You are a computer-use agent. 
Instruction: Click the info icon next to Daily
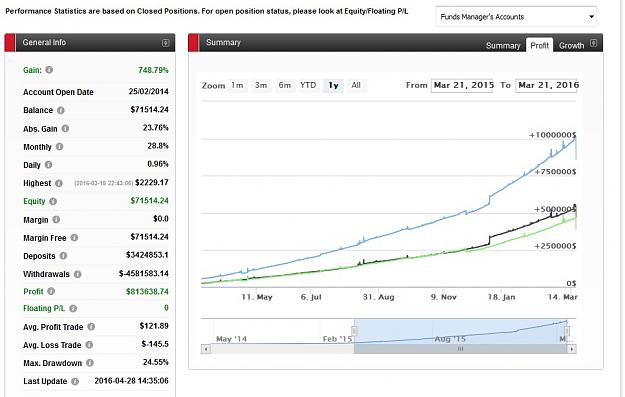click(x=48, y=165)
